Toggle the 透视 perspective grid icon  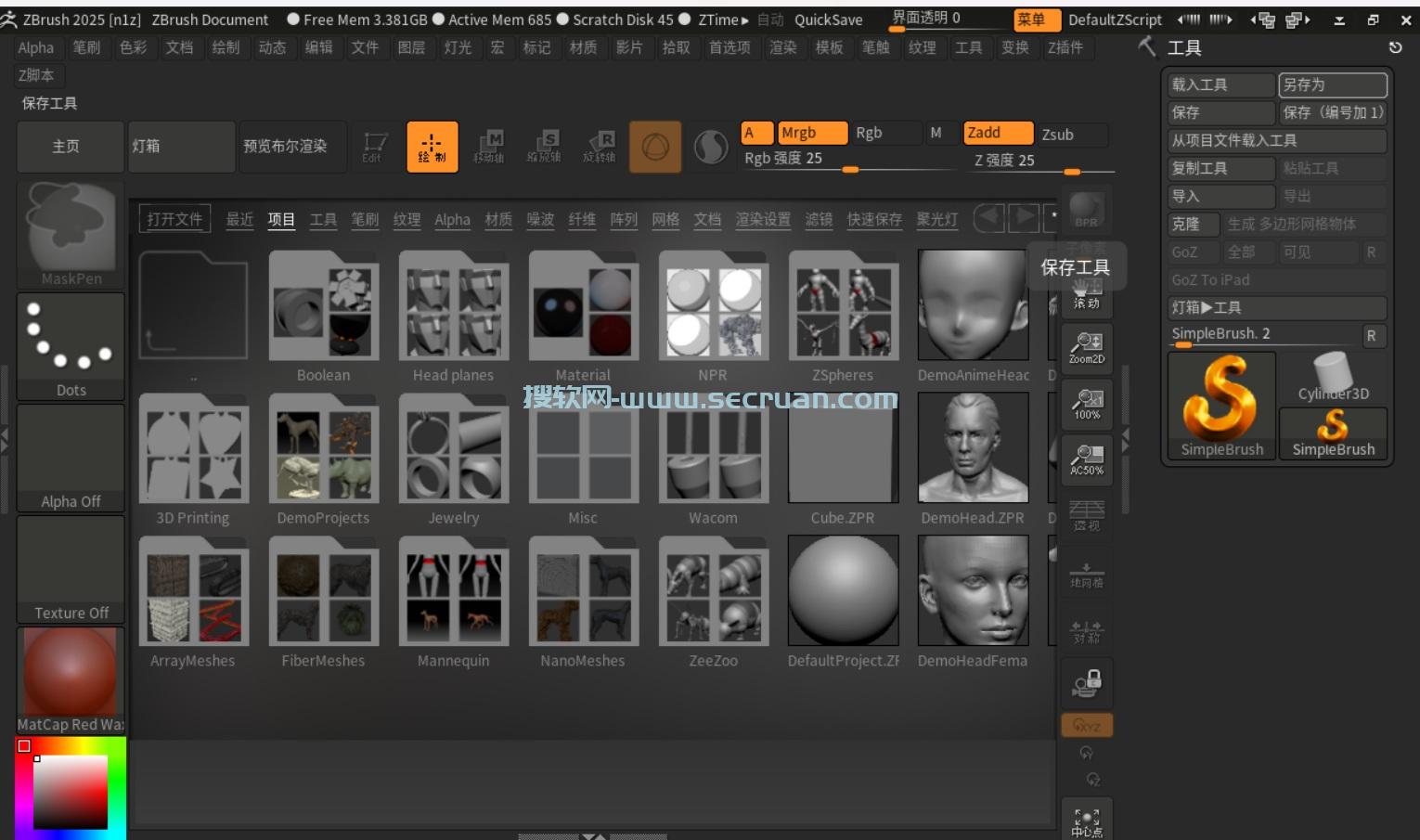click(x=1087, y=514)
